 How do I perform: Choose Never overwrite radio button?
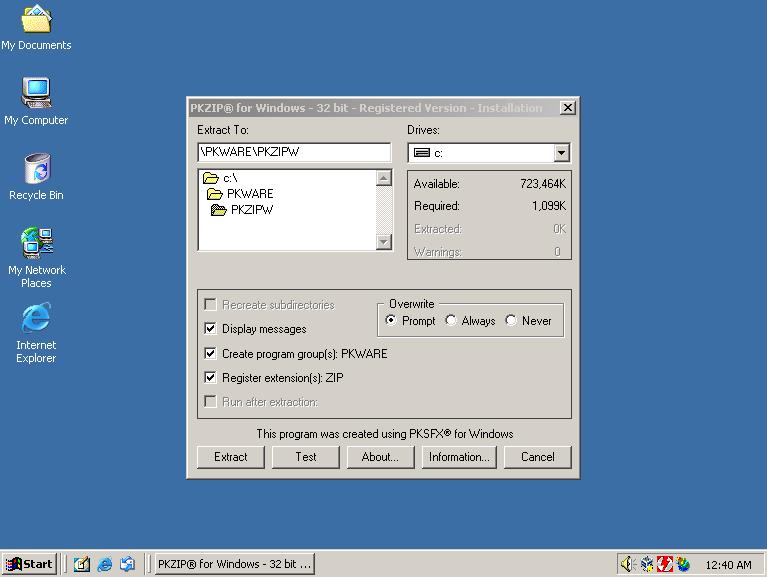click(x=511, y=321)
